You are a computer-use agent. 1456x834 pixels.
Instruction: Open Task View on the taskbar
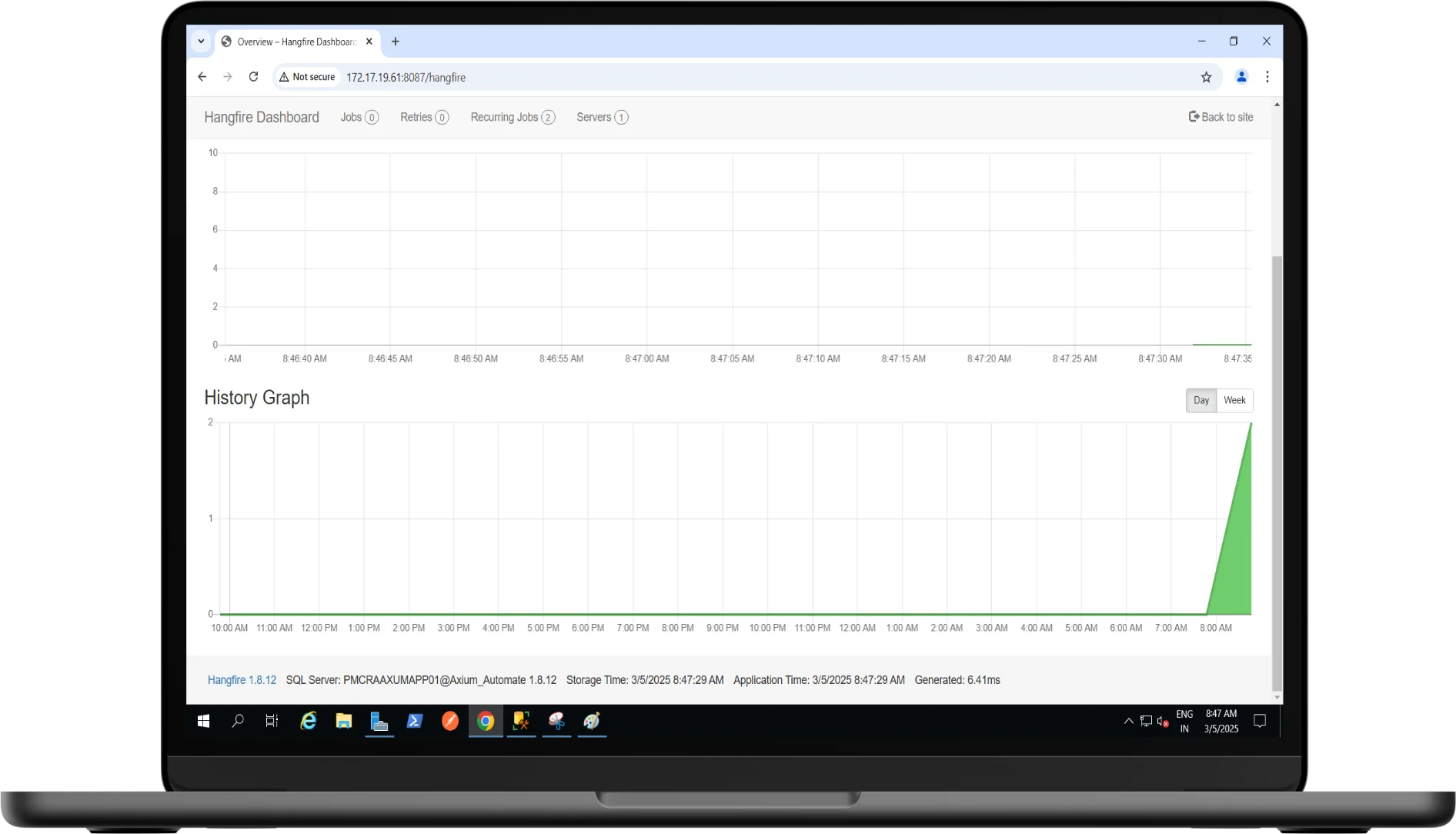[272, 721]
